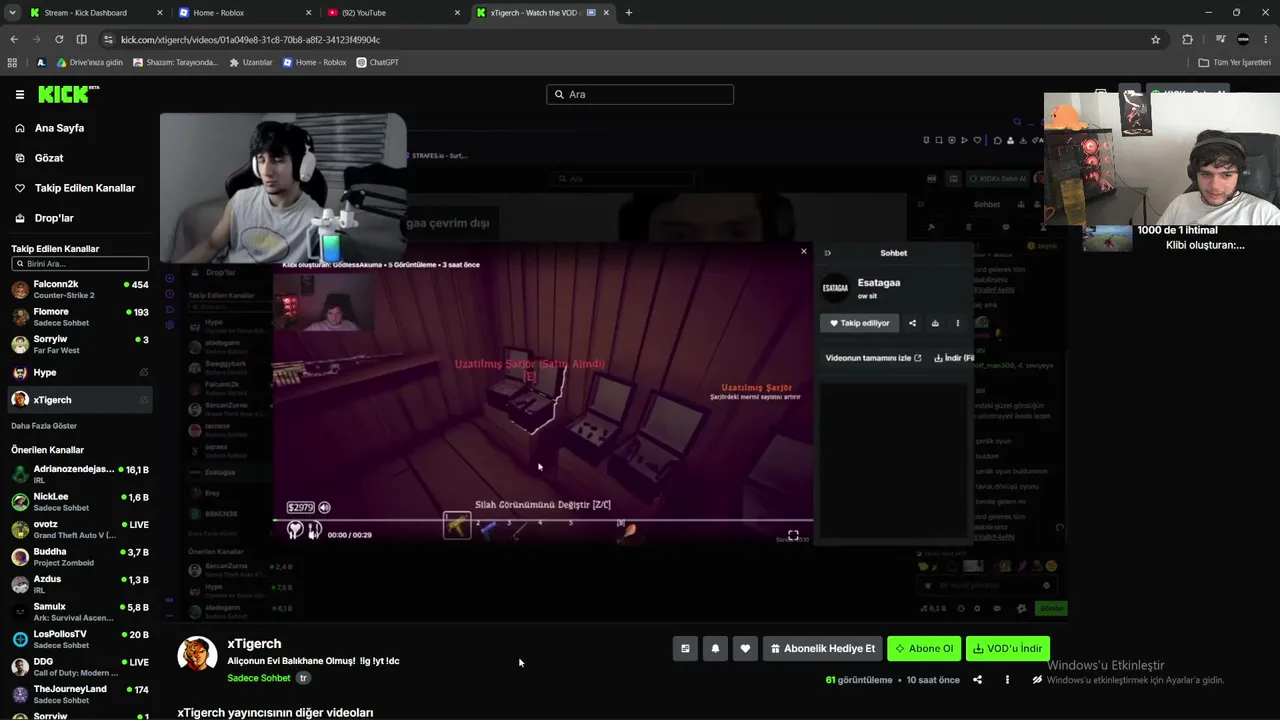
Task: Toggle follow heart for xTigerch
Action: 745,649
